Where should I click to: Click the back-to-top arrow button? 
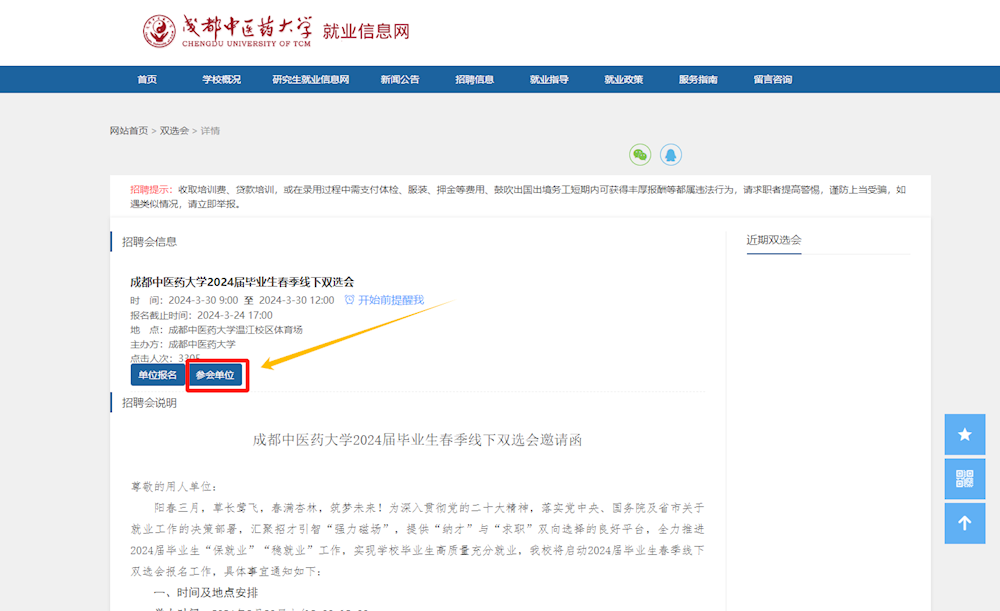click(x=964, y=523)
